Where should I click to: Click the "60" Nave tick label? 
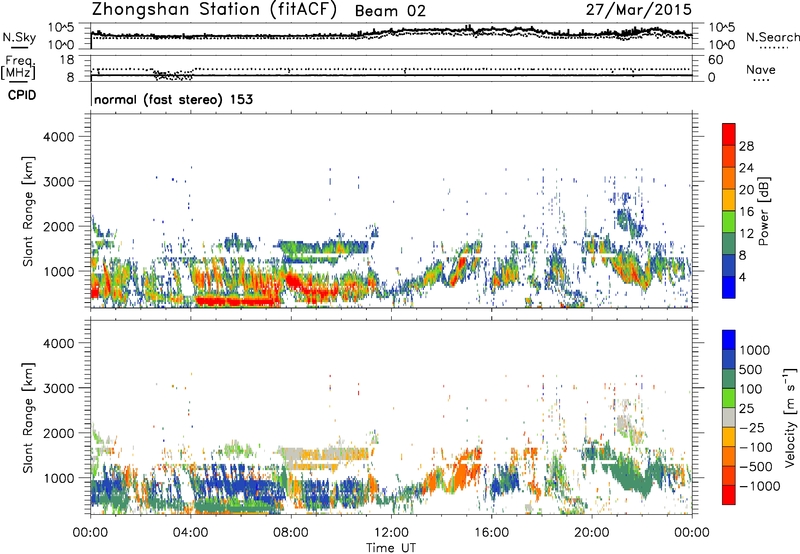pos(715,60)
